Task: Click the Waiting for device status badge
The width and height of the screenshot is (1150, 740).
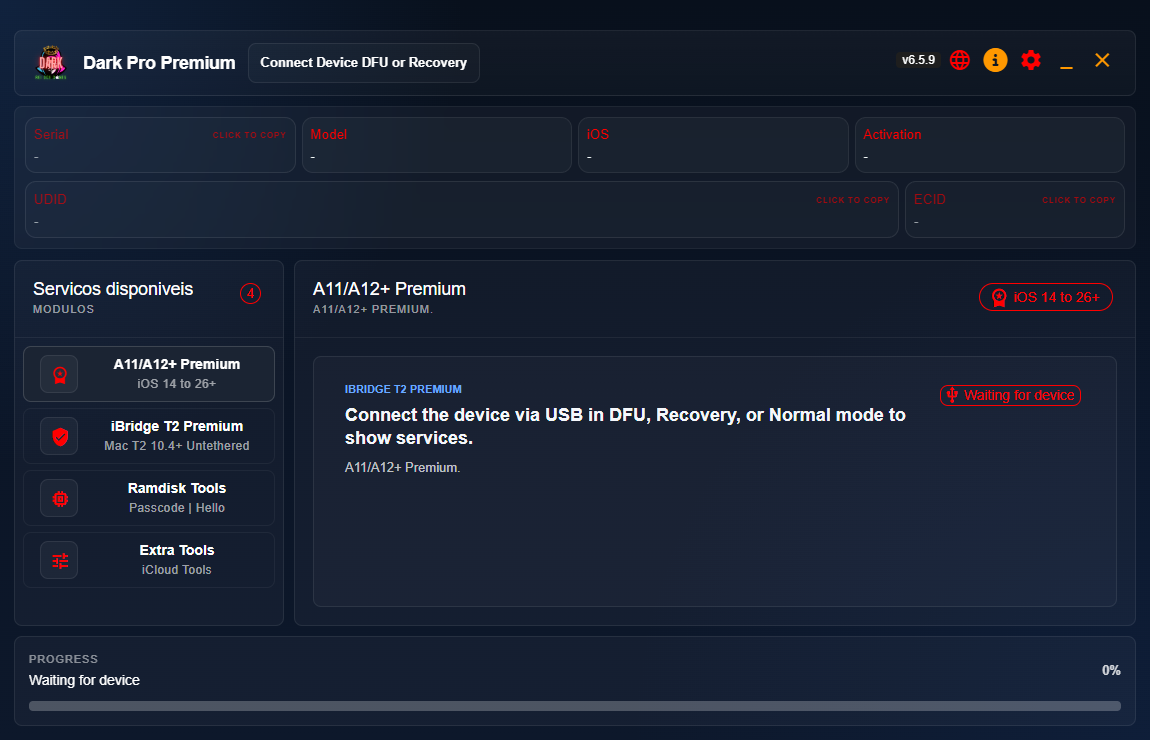Action: [1010, 395]
